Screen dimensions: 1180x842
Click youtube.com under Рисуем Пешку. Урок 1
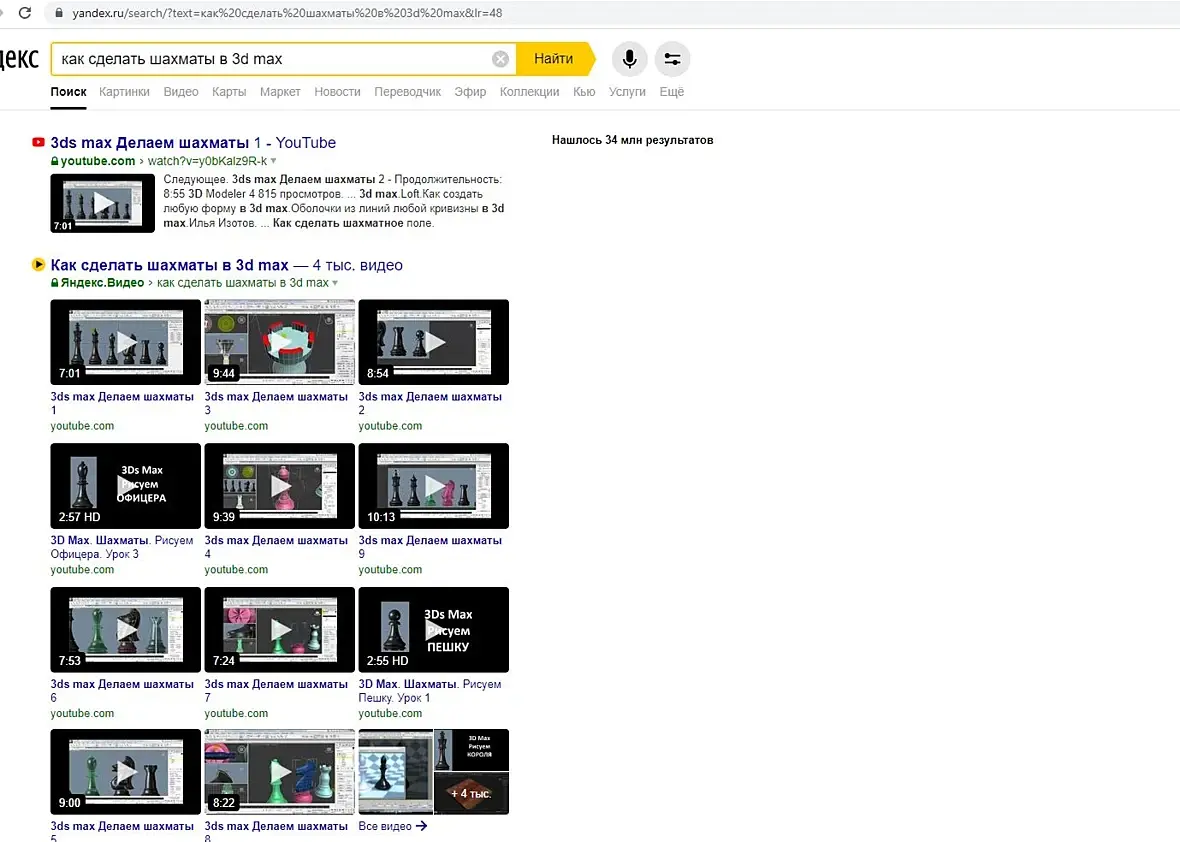390,713
